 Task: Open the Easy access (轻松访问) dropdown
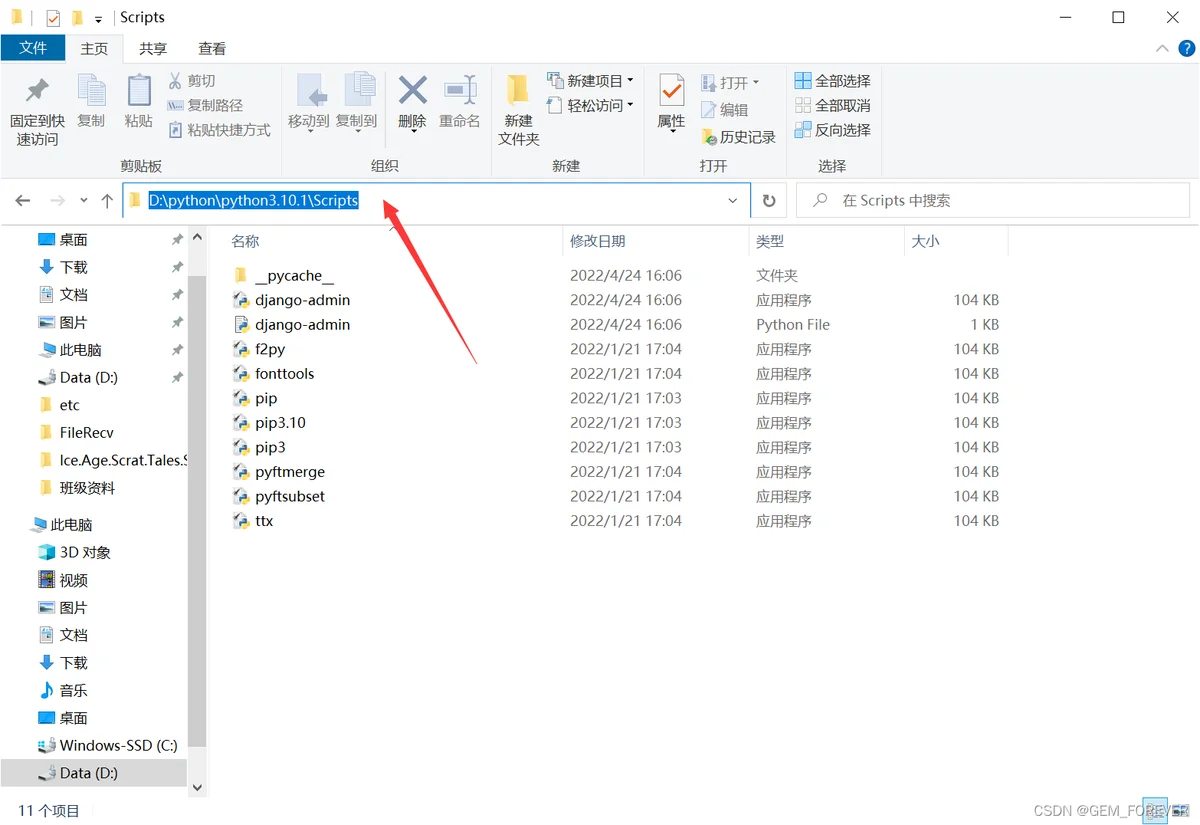tap(591, 105)
